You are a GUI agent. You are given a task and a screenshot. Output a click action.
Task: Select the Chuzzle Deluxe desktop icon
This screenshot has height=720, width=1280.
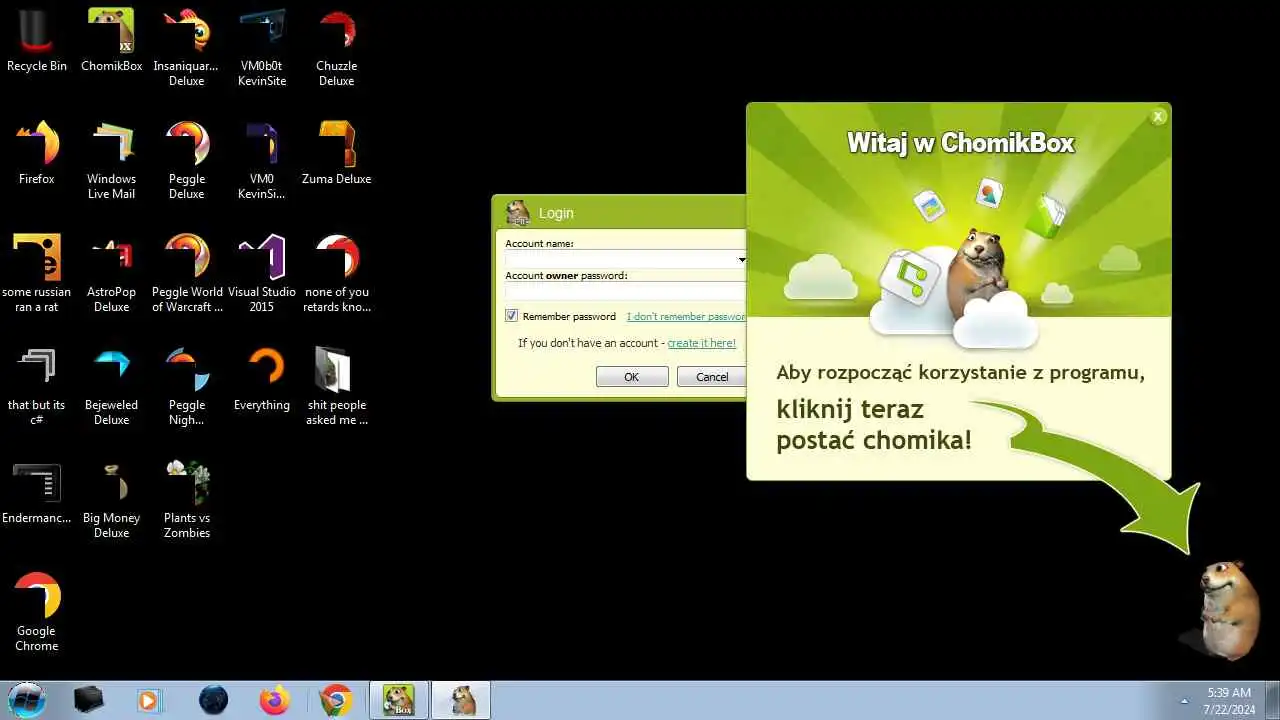pos(337,49)
